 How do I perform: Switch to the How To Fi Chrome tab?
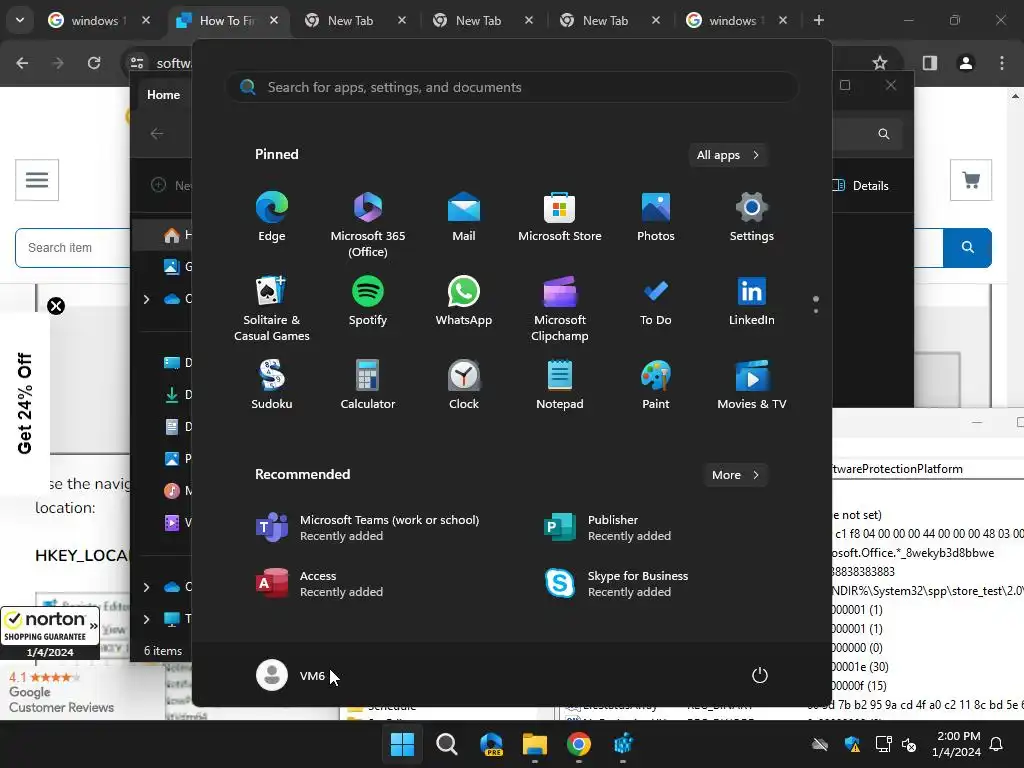pyautogui.click(x=227, y=21)
